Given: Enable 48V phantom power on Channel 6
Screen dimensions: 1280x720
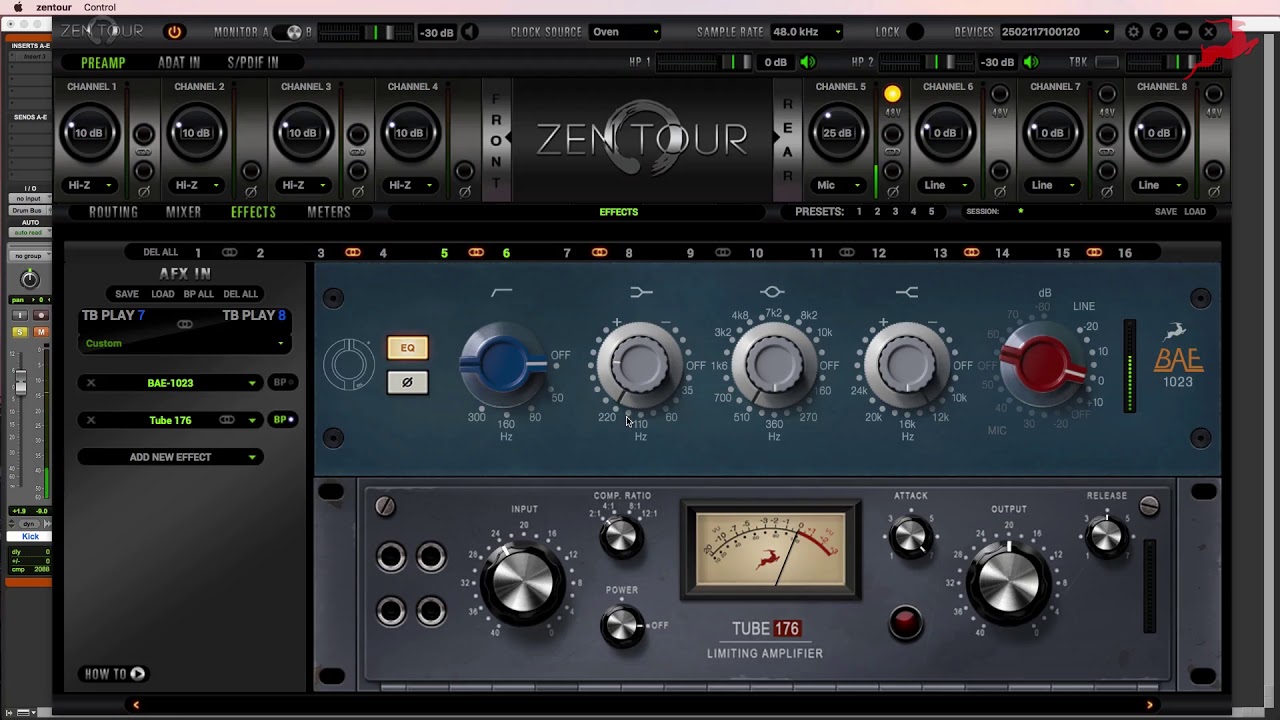Looking at the screenshot, I should point(1000,94).
